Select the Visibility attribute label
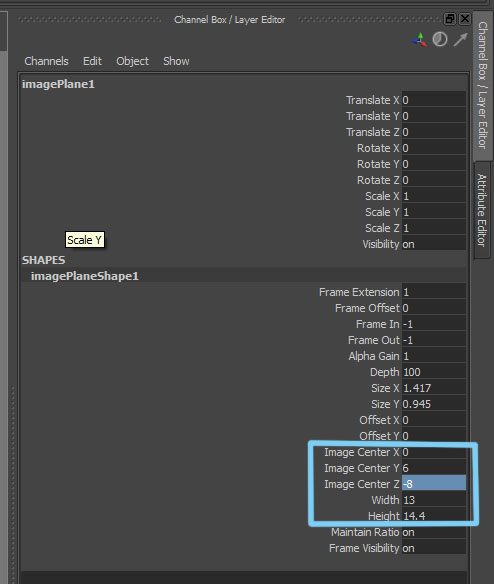This screenshot has width=494, height=584. 381,244
